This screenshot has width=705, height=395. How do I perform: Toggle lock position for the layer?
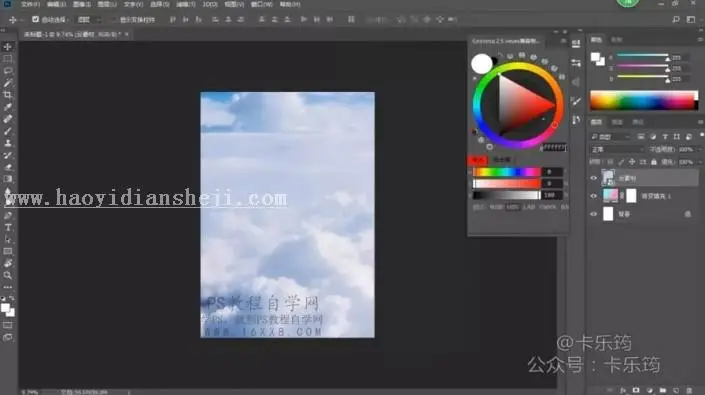[632, 162]
